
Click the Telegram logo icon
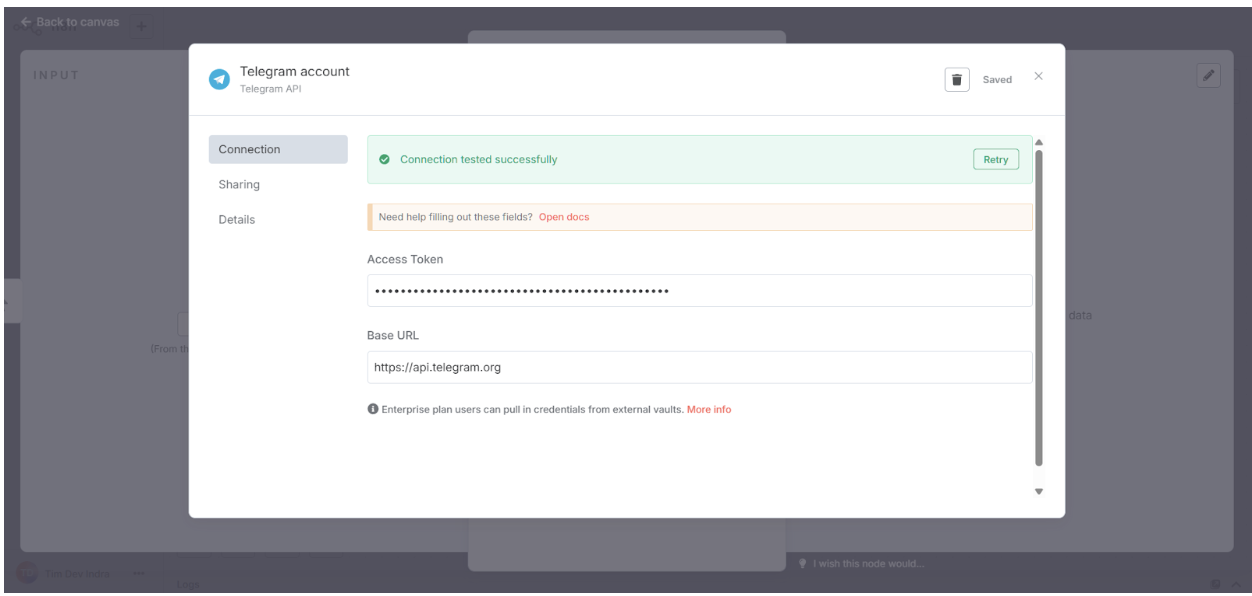pyautogui.click(x=218, y=79)
